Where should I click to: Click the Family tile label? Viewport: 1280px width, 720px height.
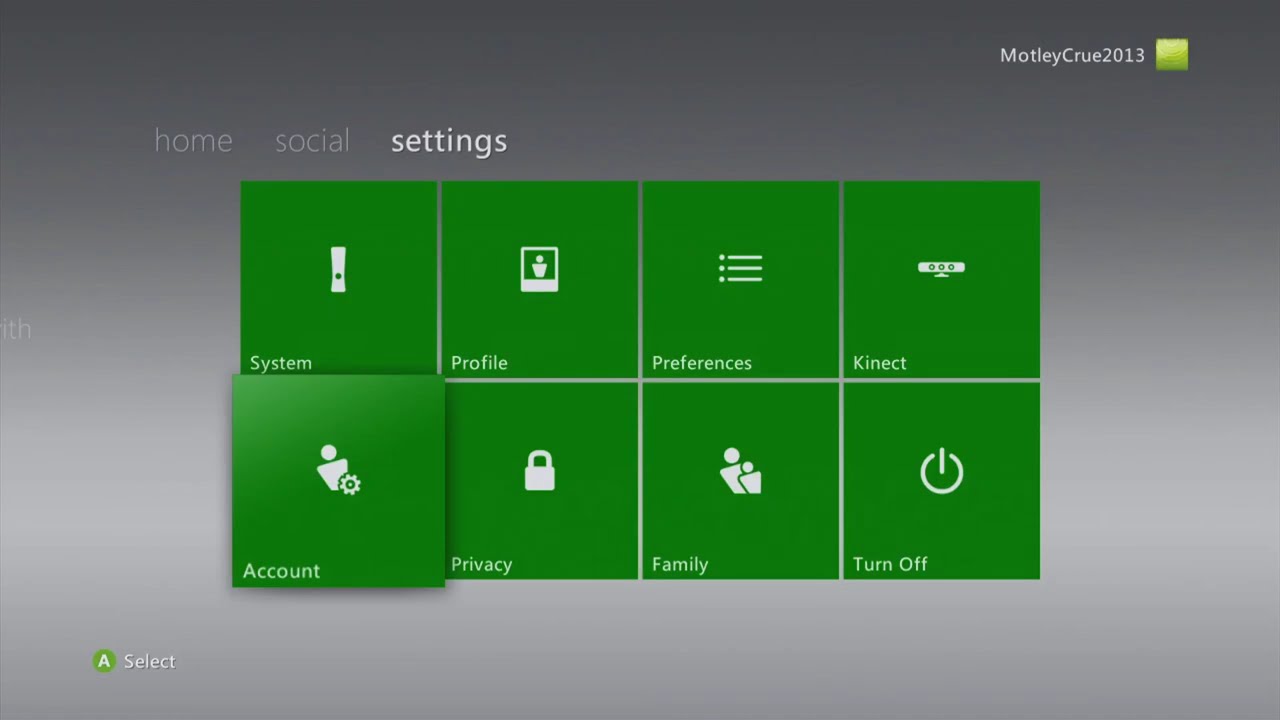click(x=680, y=565)
